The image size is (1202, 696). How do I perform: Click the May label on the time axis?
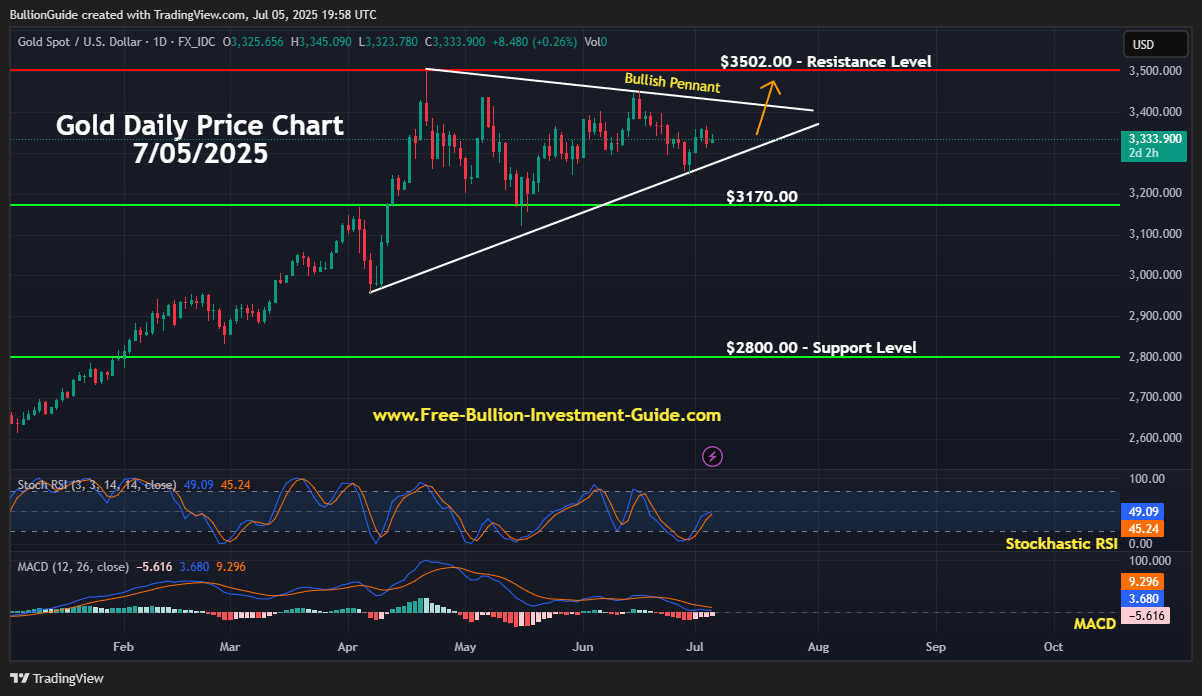point(465,647)
